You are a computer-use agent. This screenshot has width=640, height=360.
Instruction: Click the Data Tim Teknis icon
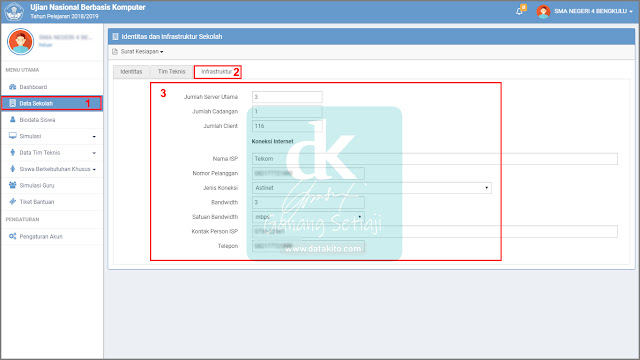[13, 152]
